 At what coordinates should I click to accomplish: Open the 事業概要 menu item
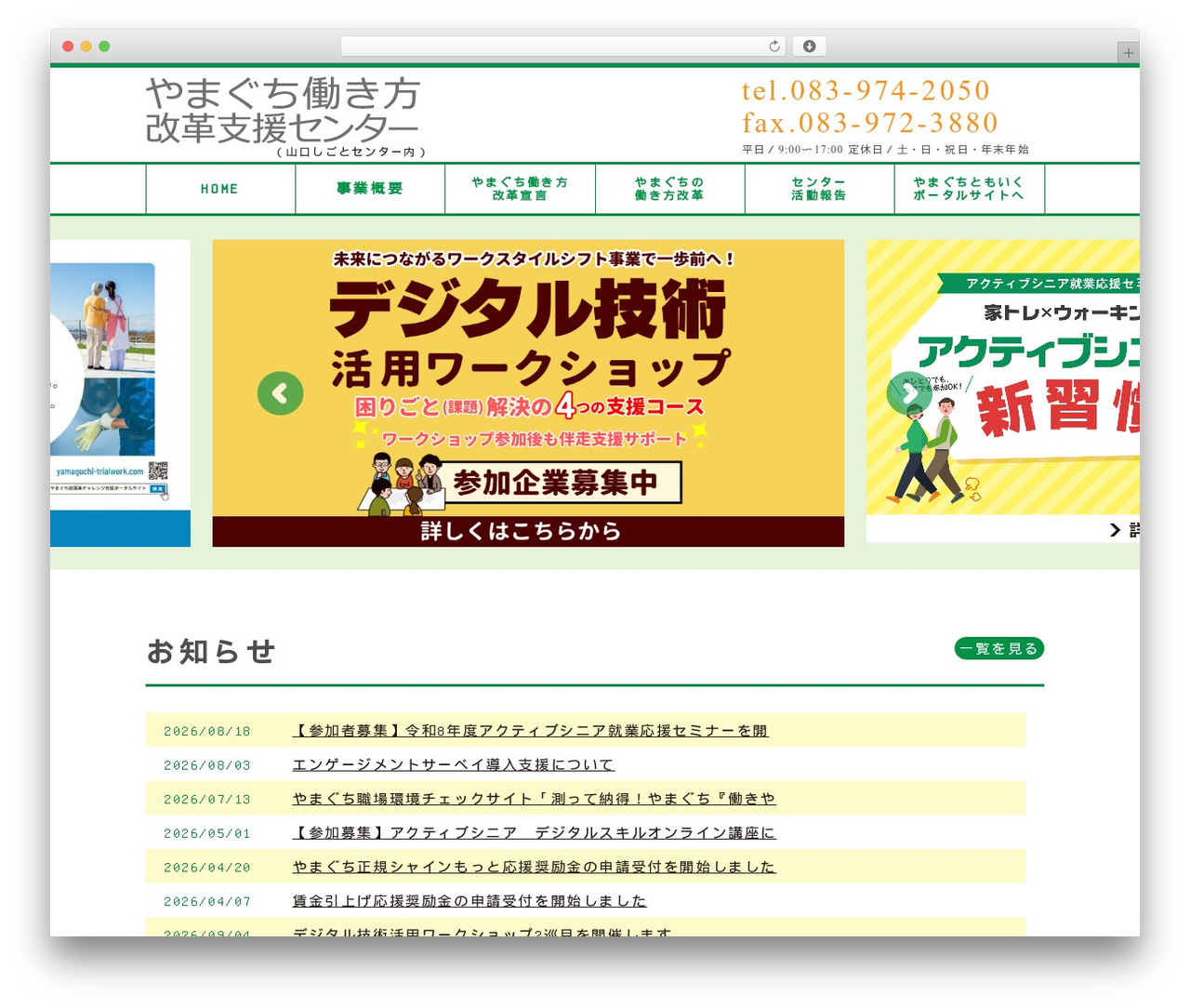point(370,189)
